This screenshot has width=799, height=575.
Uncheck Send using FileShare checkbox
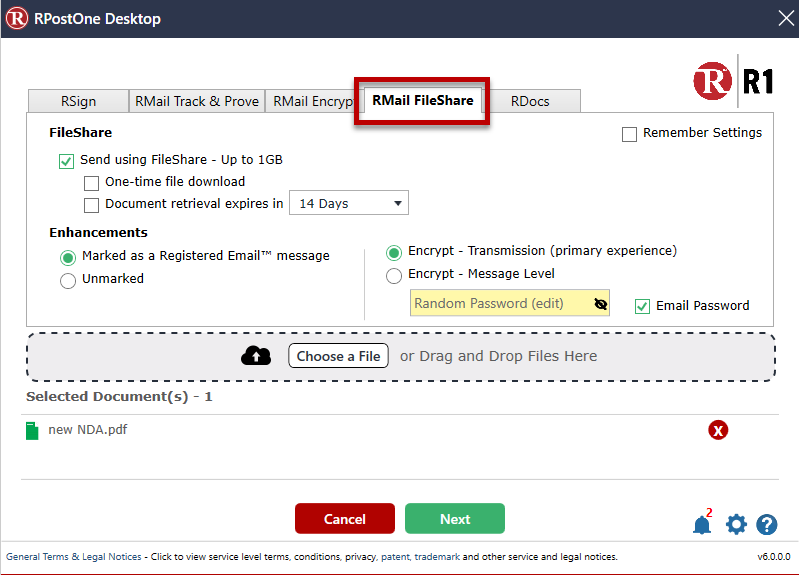tap(66, 161)
